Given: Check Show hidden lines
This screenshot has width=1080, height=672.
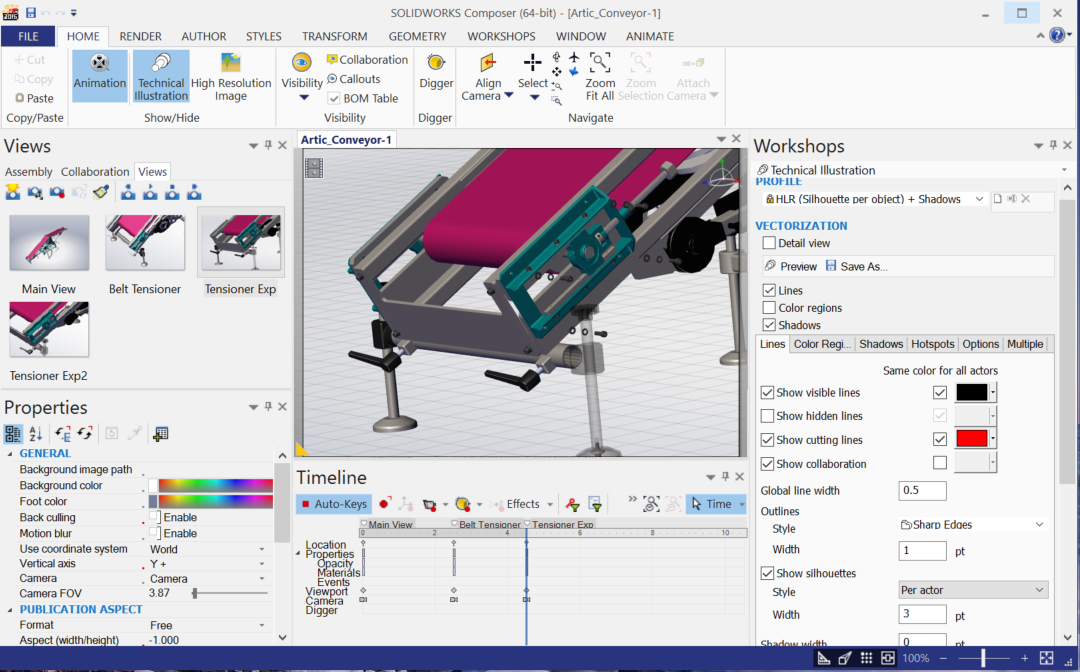Looking at the screenshot, I should pyautogui.click(x=767, y=416).
